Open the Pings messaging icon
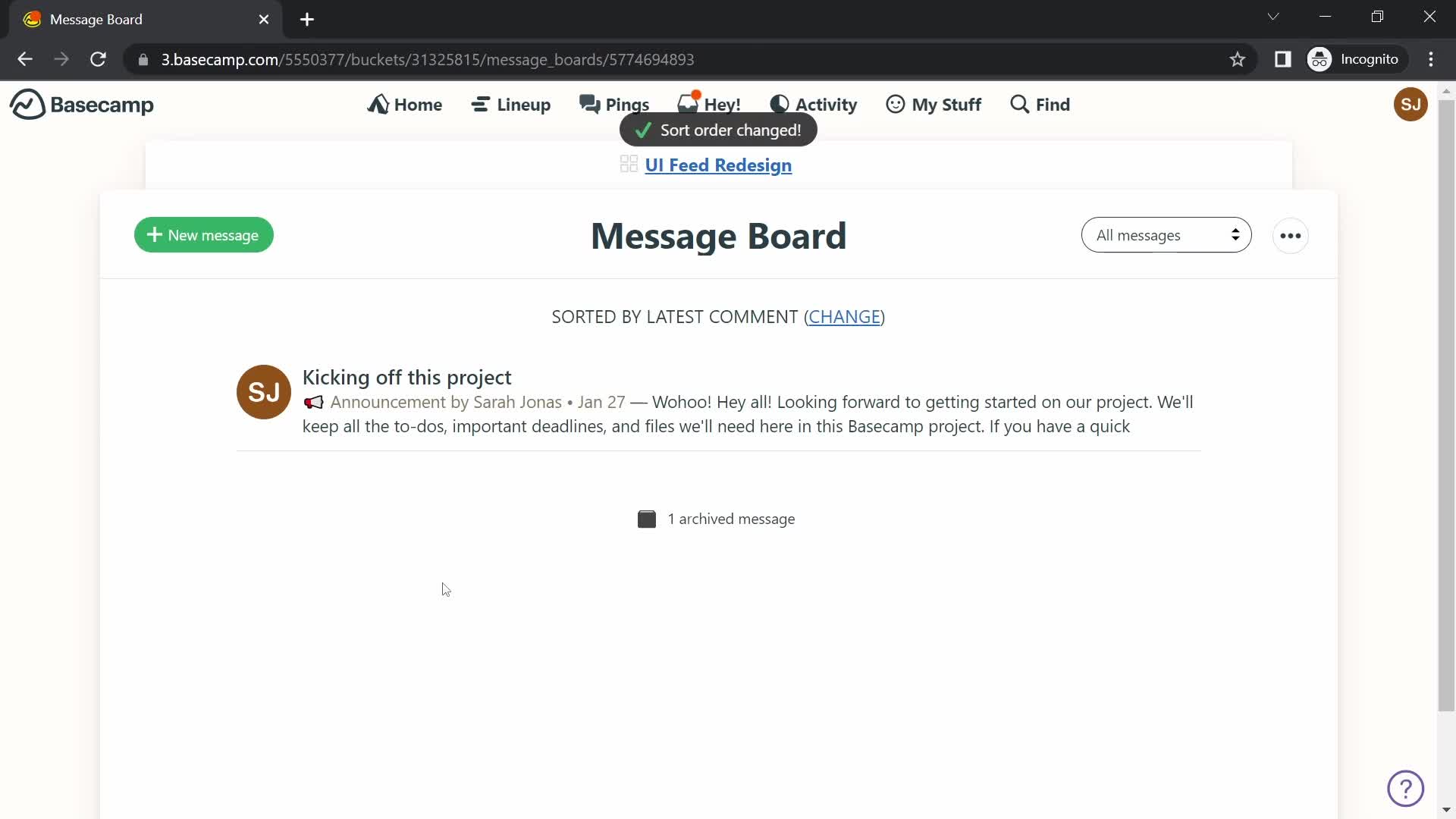The image size is (1456, 819). 614,104
